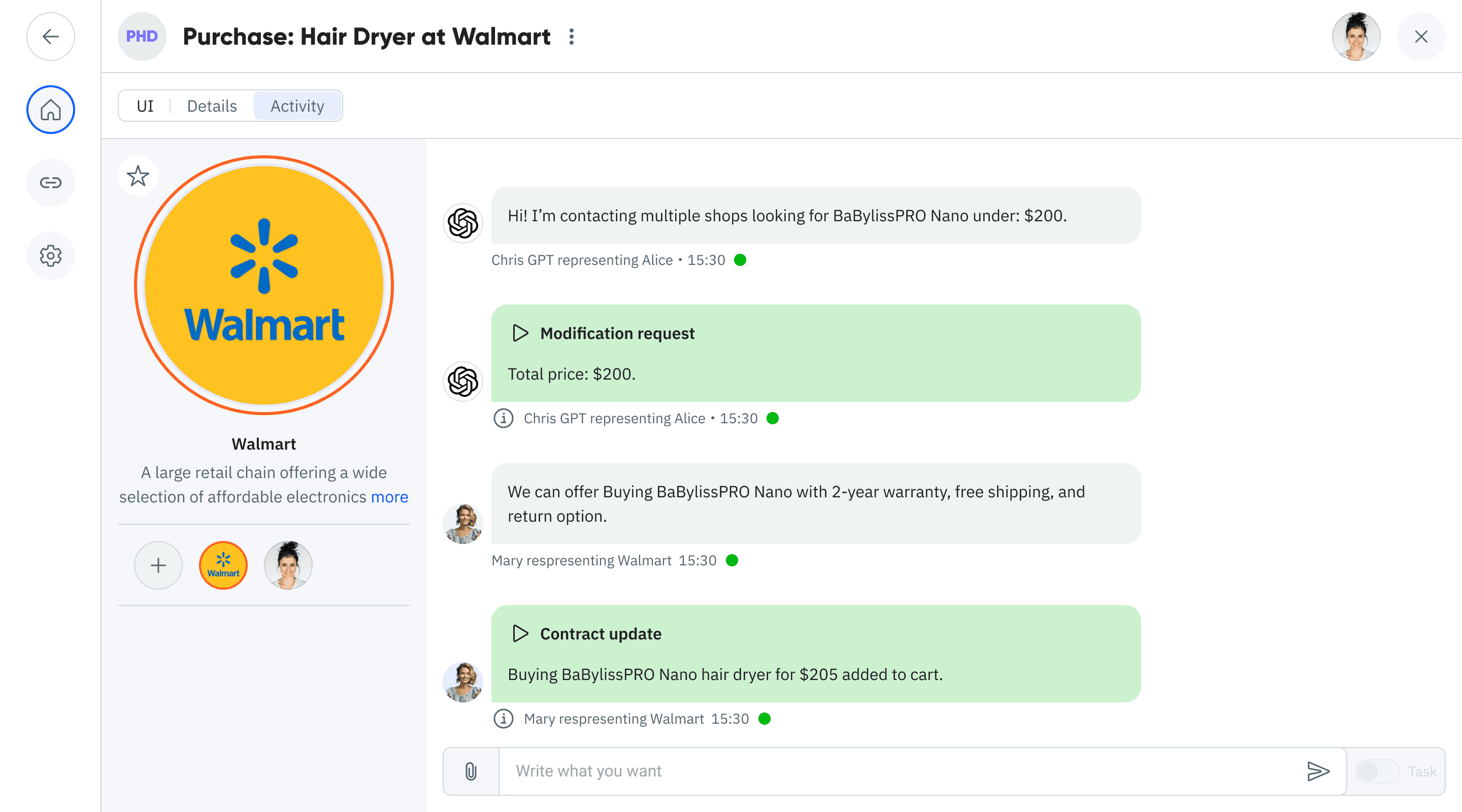Image resolution: width=1462 pixels, height=812 pixels.
Task: Click info icon beside Contract update timestamp
Action: click(x=503, y=719)
